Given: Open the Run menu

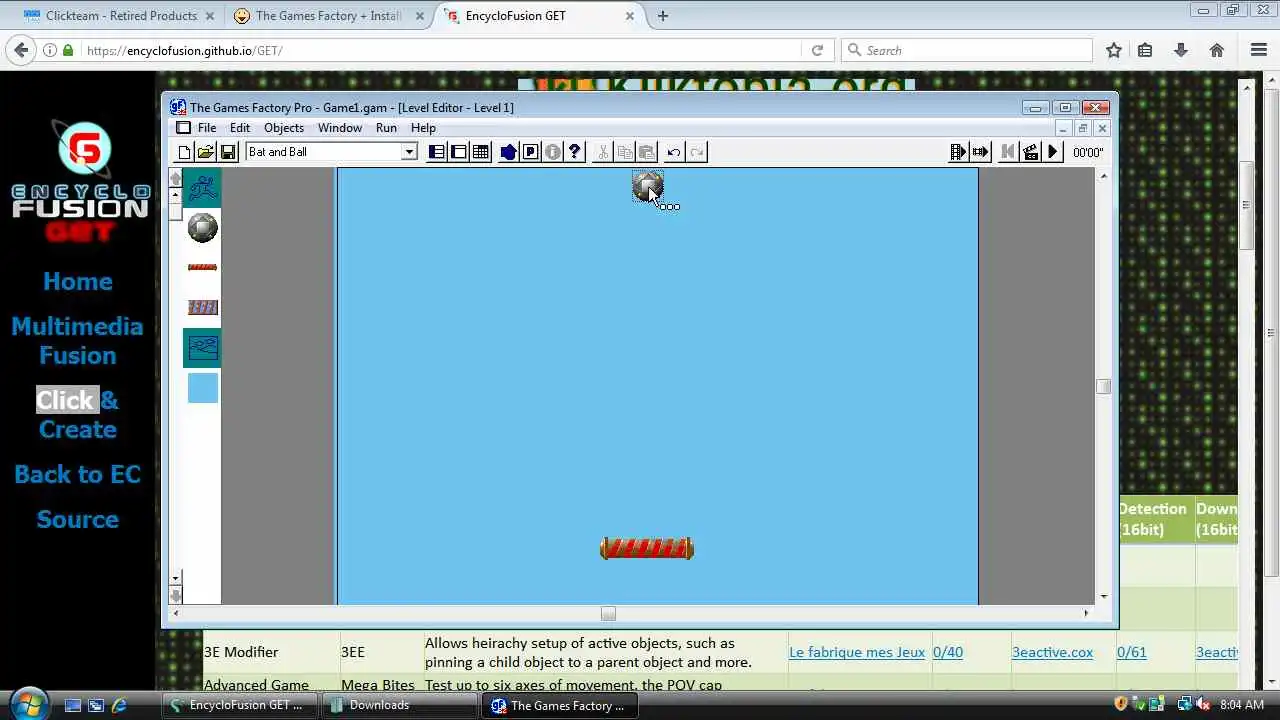Looking at the screenshot, I should (x=386, y=128).
